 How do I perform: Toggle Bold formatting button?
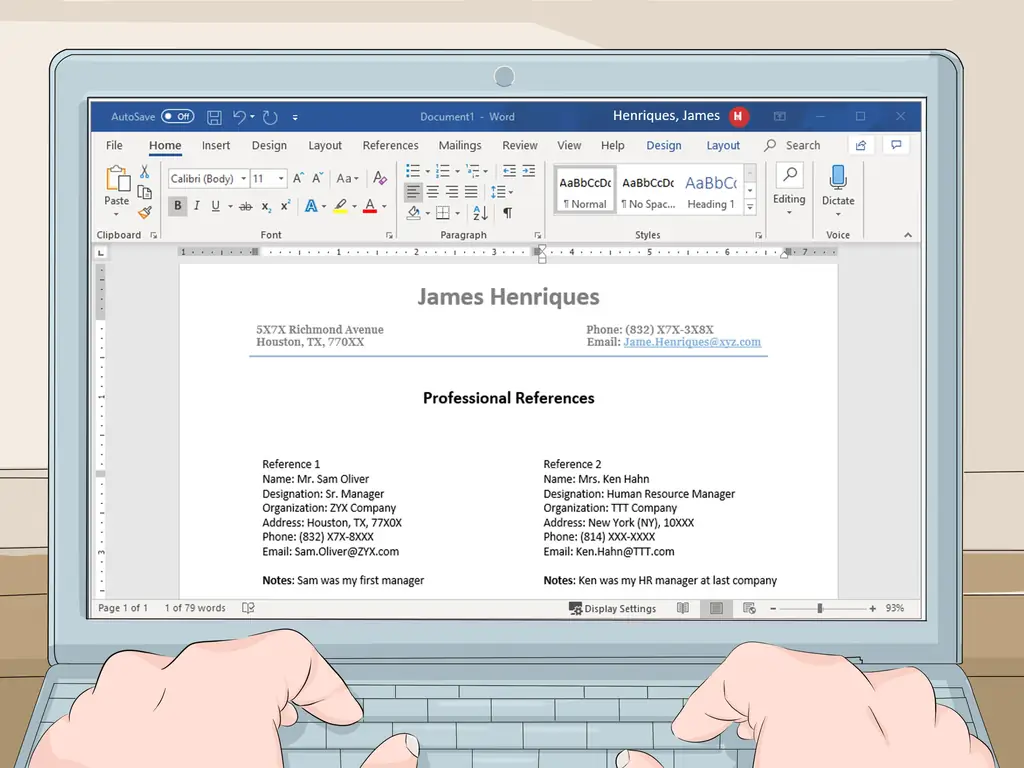coord(178,206)
